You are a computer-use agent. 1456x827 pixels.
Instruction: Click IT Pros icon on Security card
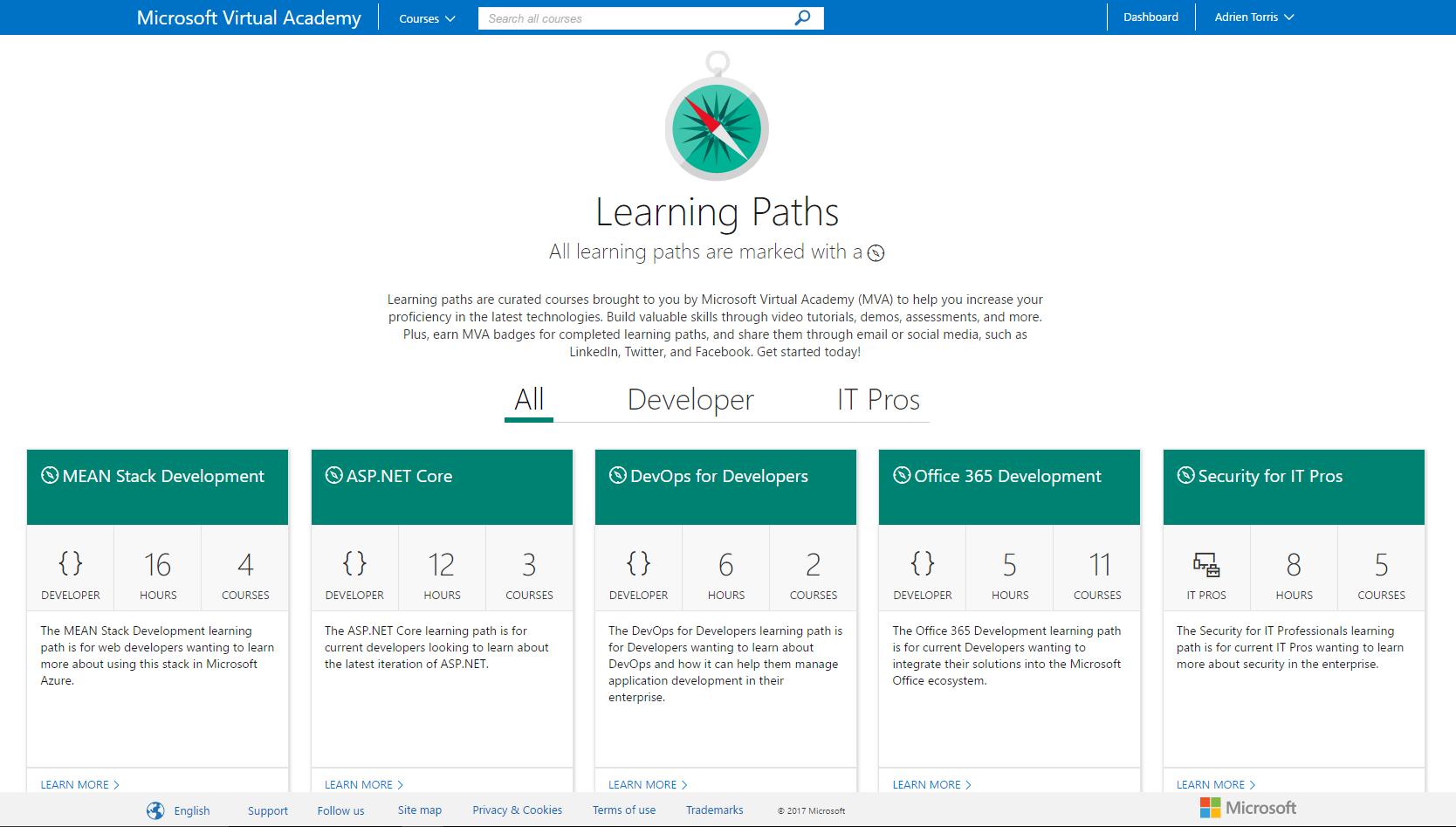click(x=1206, y=565)
